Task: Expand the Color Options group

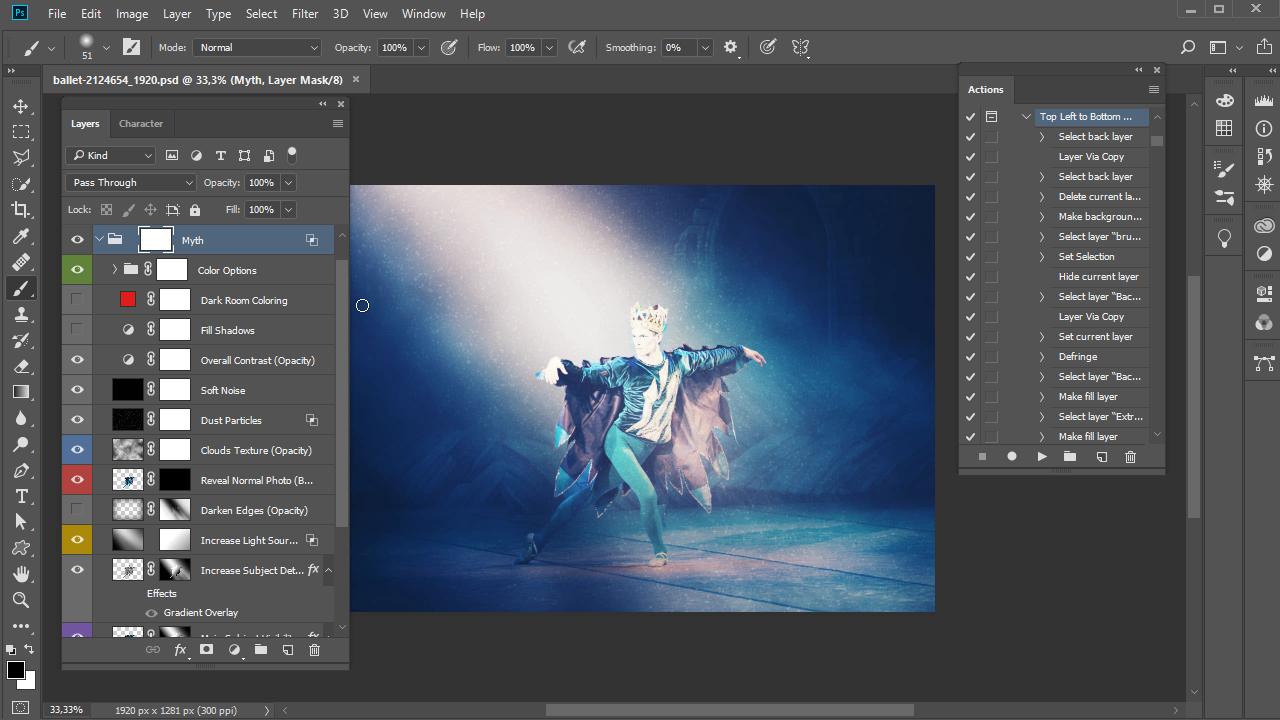Action: point(115,270)
